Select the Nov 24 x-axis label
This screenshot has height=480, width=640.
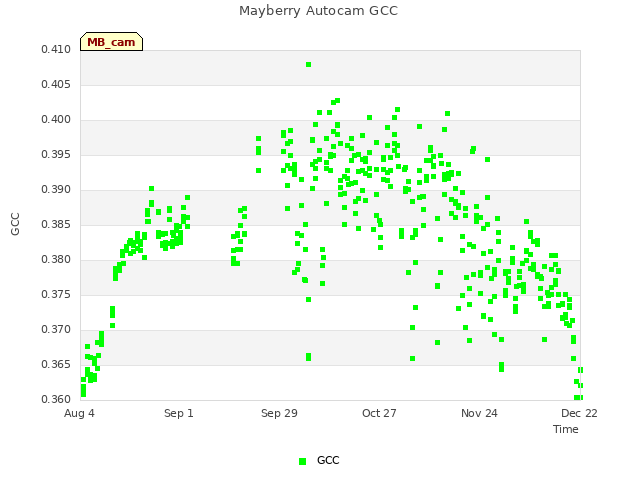coord(479,413)
